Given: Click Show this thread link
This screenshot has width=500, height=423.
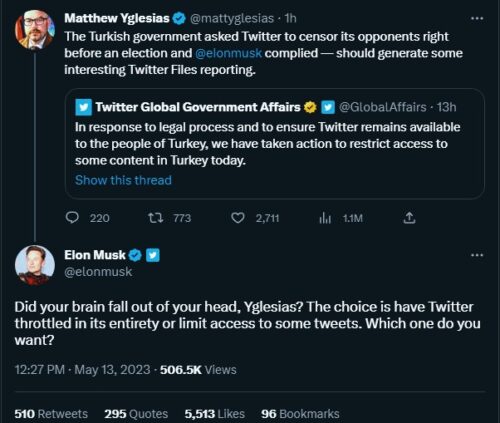Looking at the screenshot, I should 123,180.
